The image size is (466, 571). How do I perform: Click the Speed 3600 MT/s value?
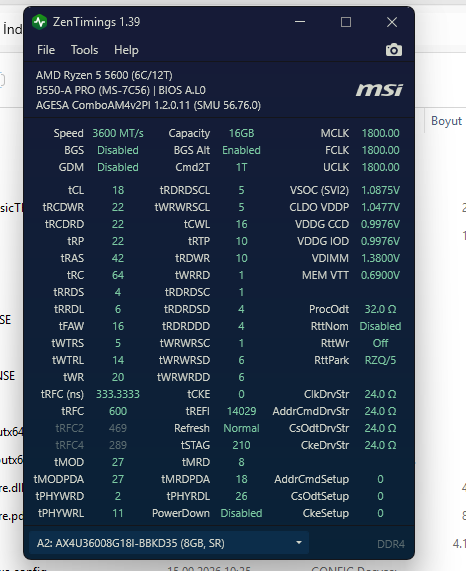118,133
